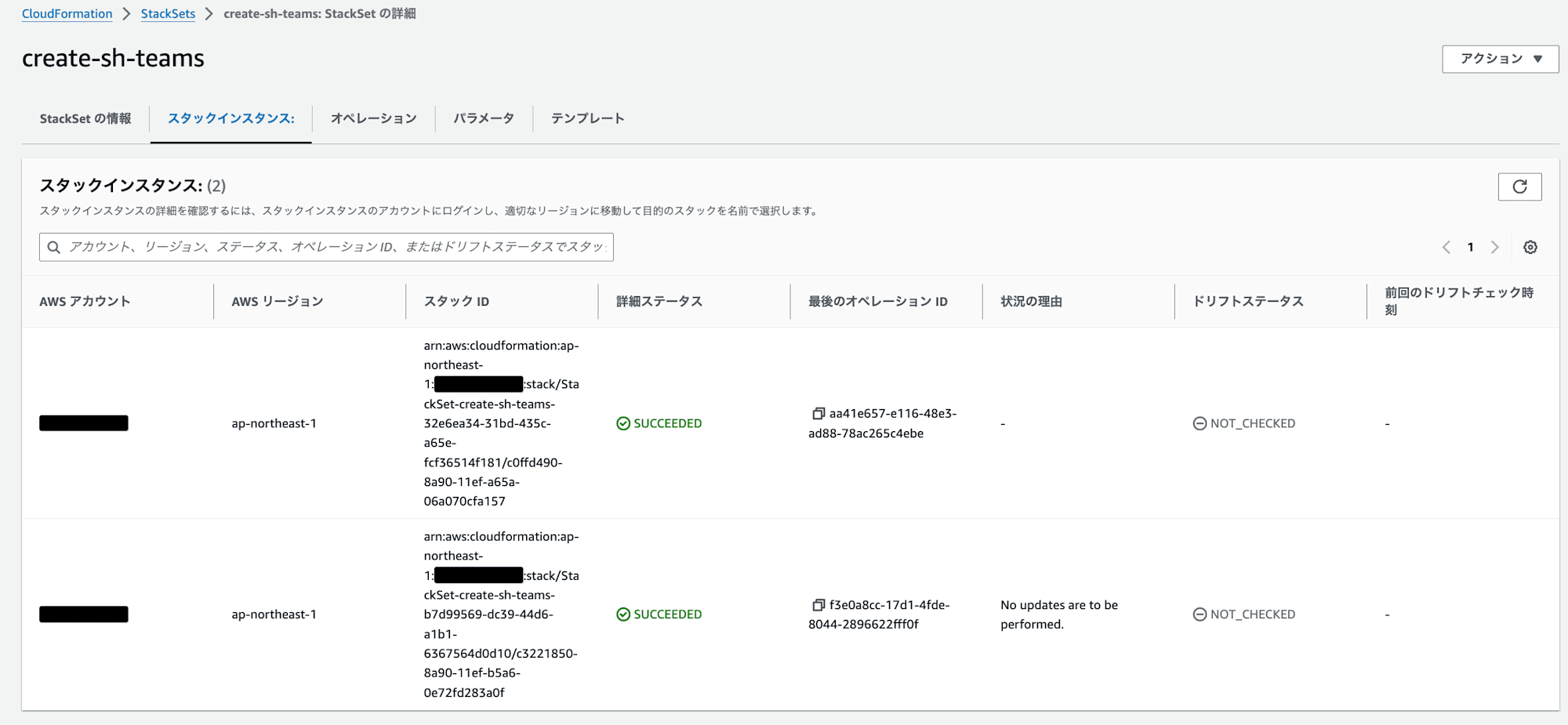This screenshot has height=725, width=1568.
Task: Sort by AWS リージョン column header
Action: 278,302
